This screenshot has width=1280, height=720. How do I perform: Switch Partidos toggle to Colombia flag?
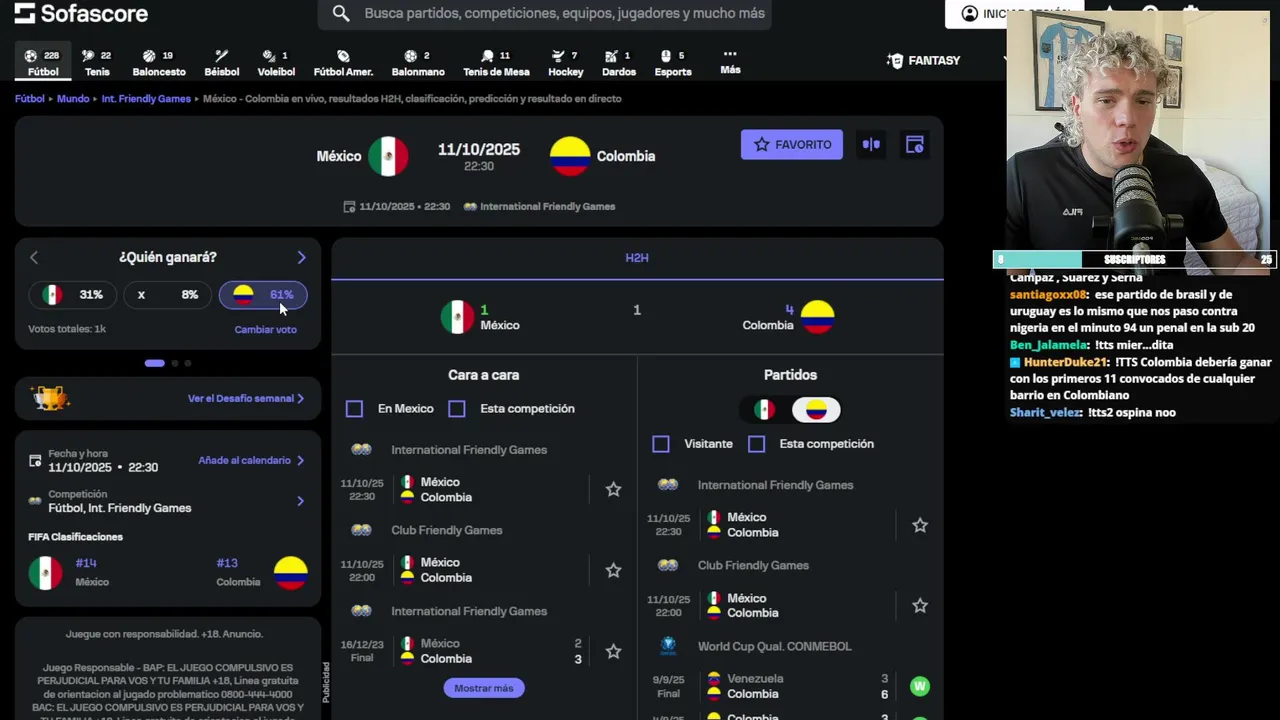coord(816,410)
